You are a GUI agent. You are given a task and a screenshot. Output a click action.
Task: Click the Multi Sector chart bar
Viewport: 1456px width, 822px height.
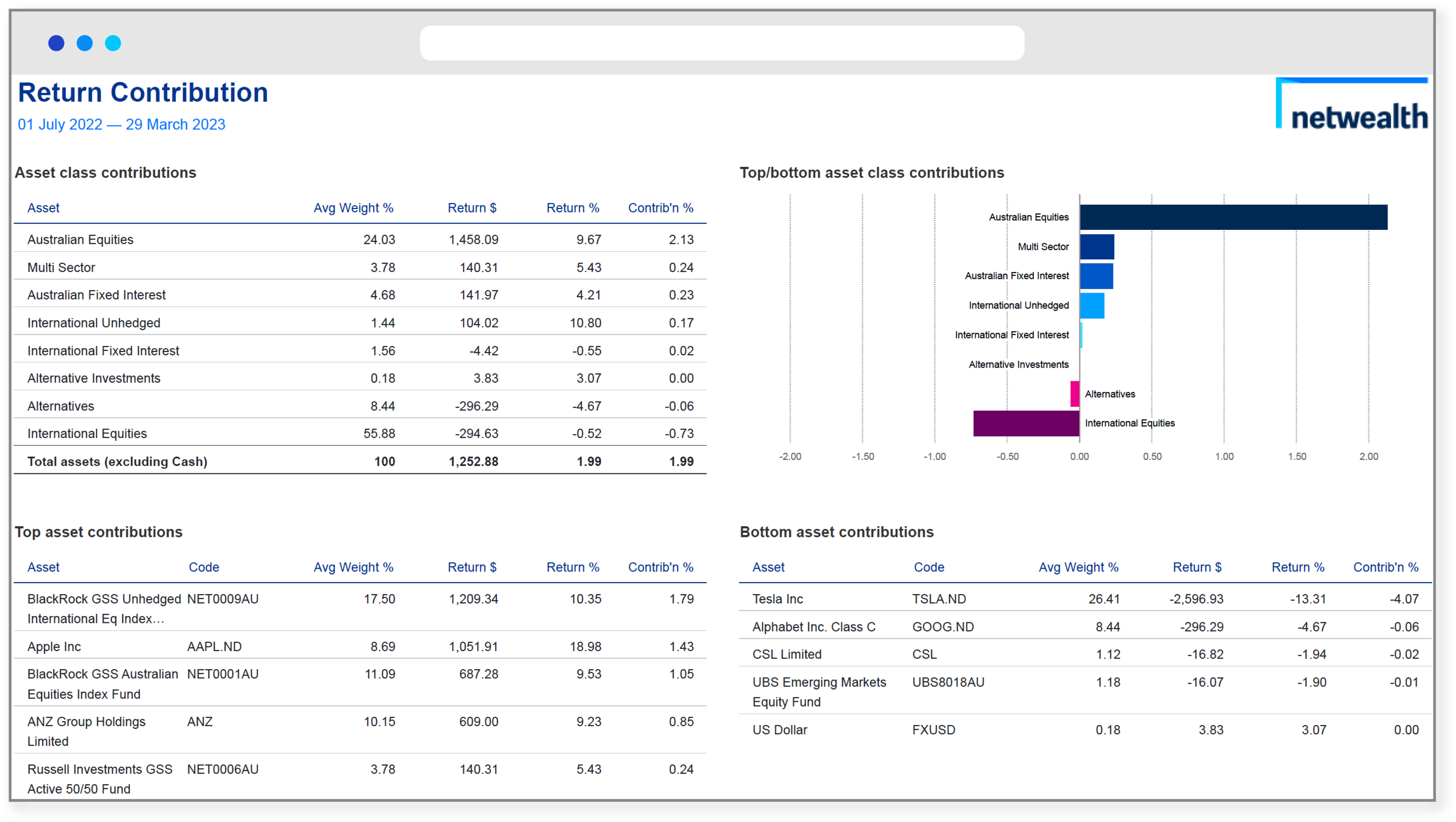click(x=1096, y=247)
